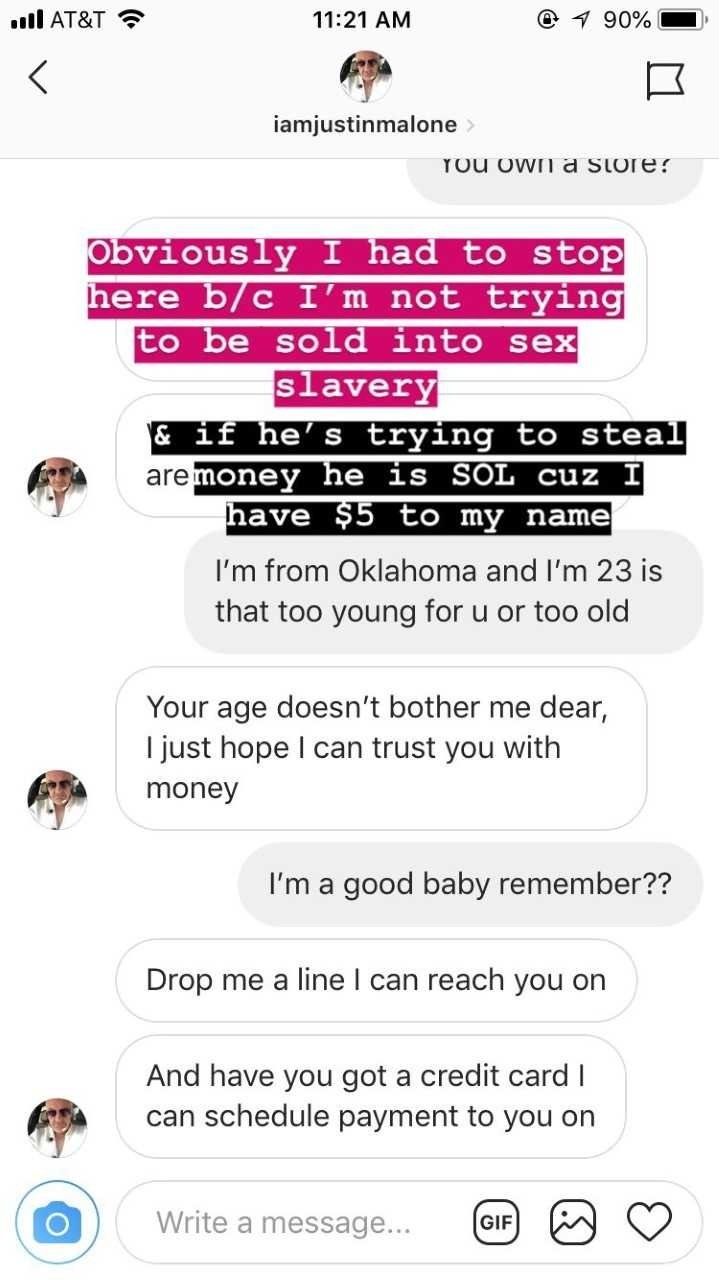Select the 'Your age doesn't bother me' message
Image resolution: width=719 pixels, height=1280 pixels.
tap(381, 748)
